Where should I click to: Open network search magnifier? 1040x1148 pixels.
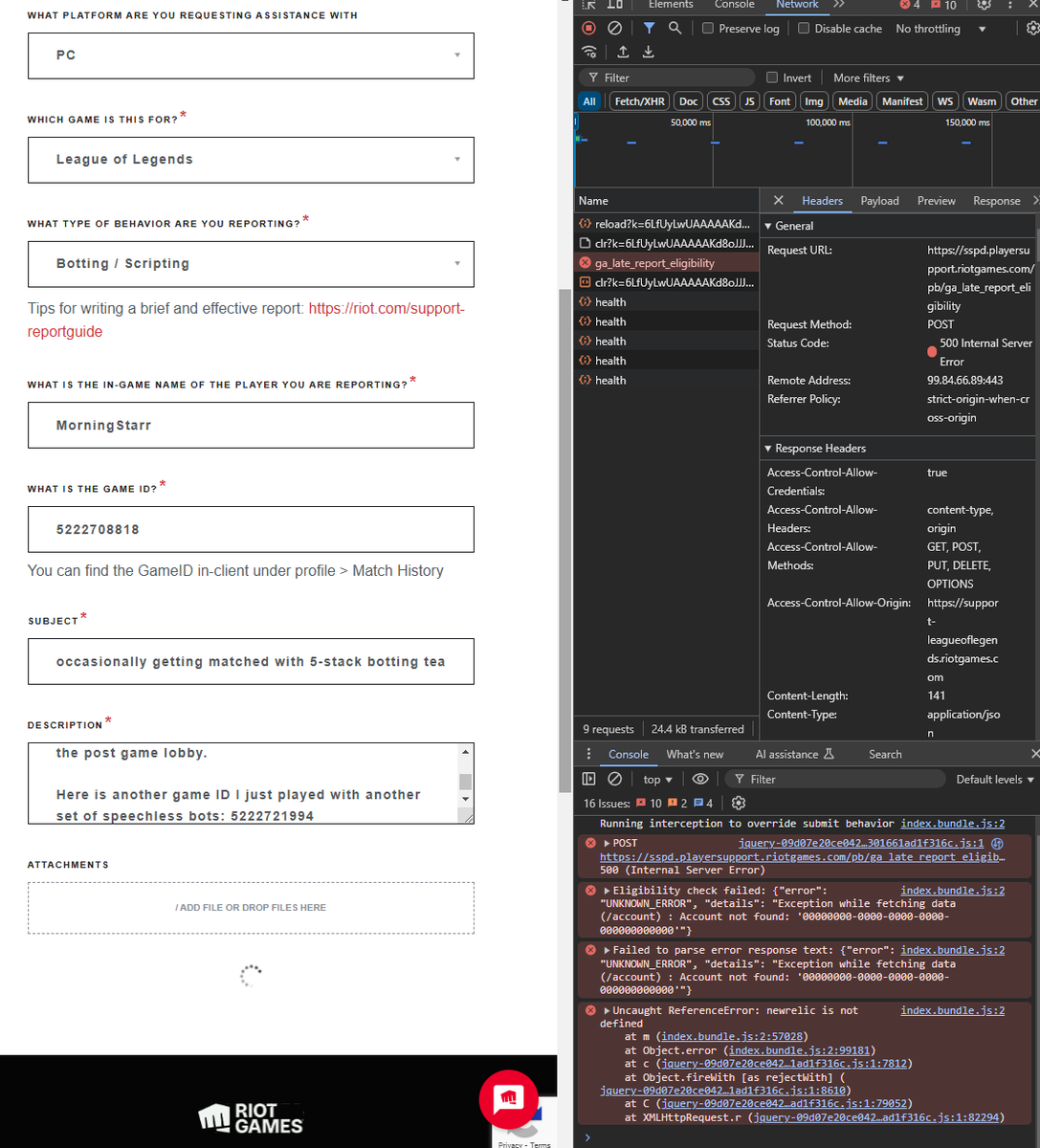[x=675, y=29]
